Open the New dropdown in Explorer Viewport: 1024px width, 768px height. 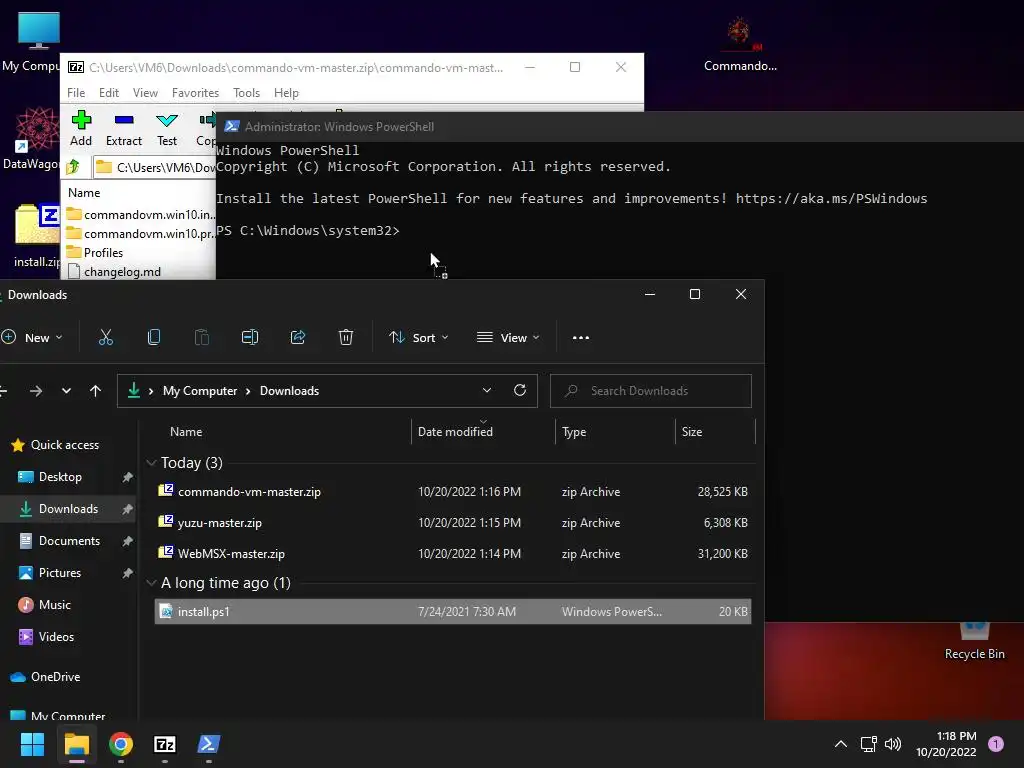[x=33, y=338]
